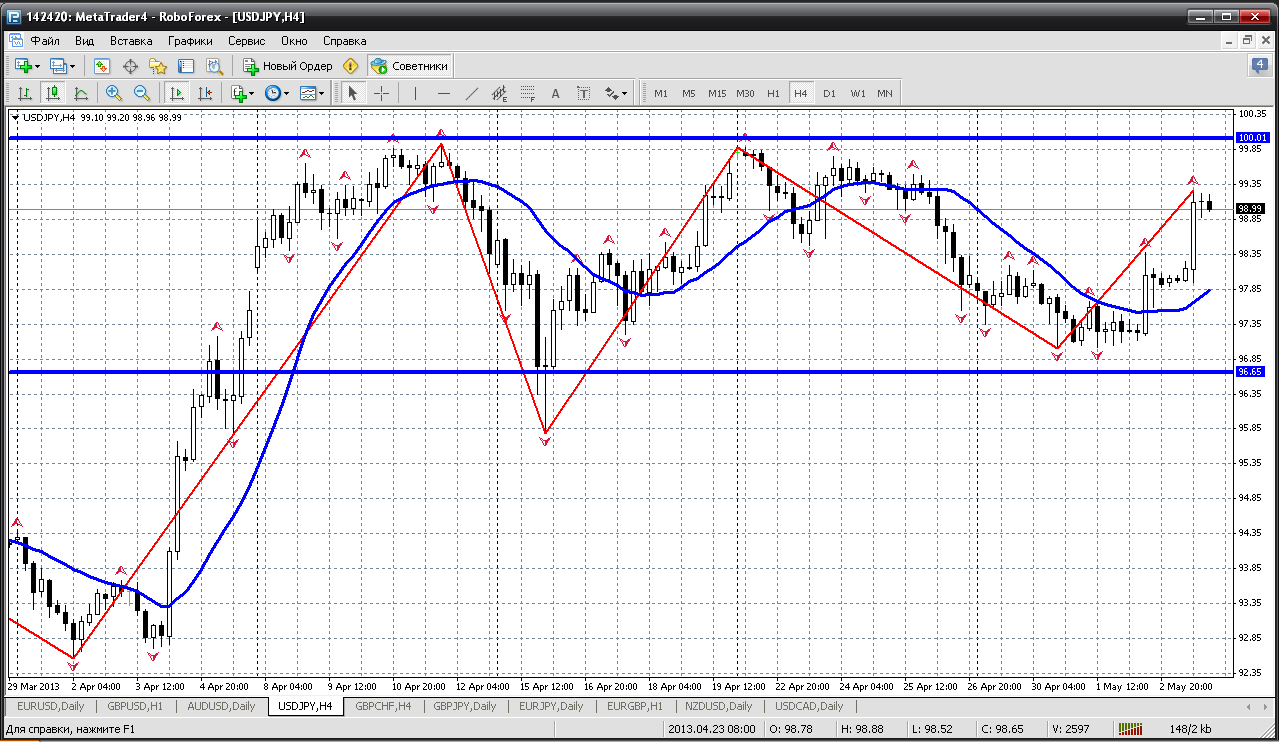Open the Strategy Tester icon

[x=214, y=66]
